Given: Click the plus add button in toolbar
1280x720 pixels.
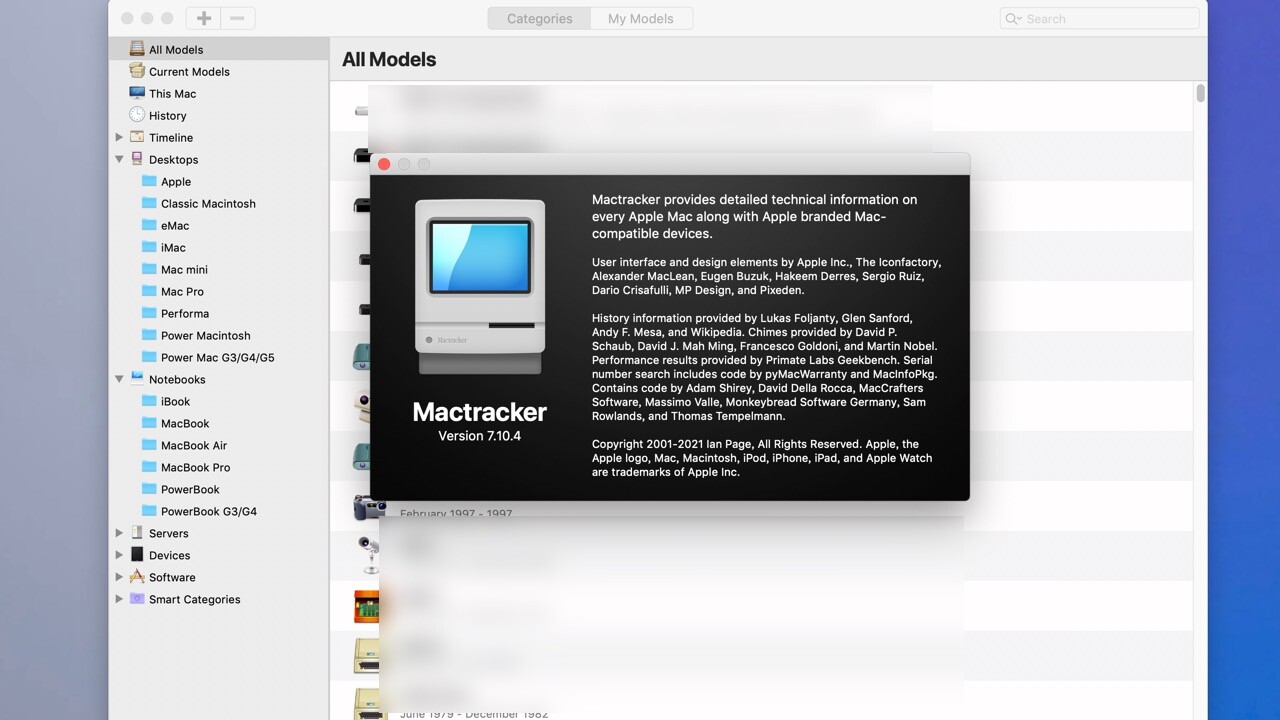Looking at the screenshot, I should click(x=204, y=18).
